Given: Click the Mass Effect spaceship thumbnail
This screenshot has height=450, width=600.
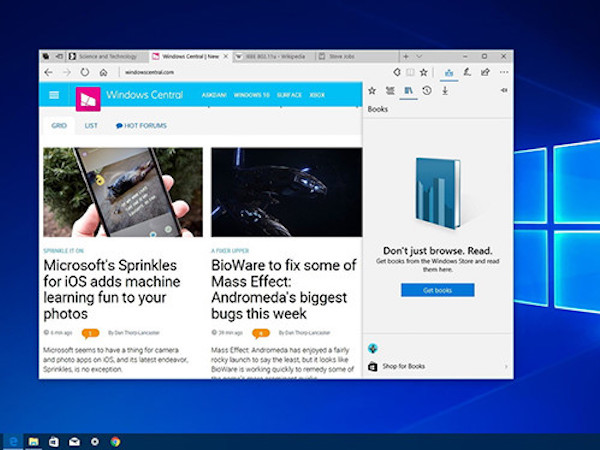Looking at the screenshot, I should pyautogui.click(x=287, y=192).
